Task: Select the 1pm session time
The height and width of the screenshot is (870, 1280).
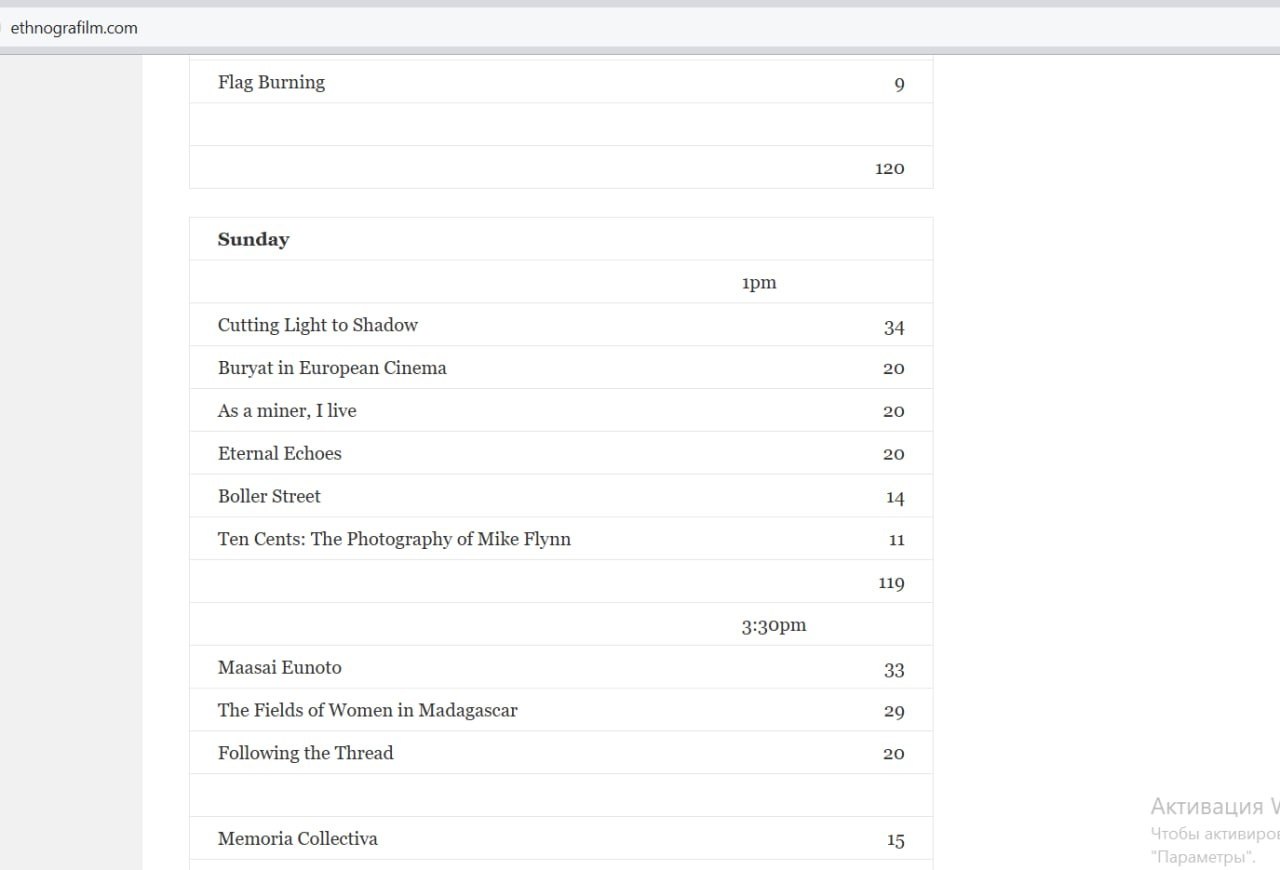Action: click(x=758, y=283)
